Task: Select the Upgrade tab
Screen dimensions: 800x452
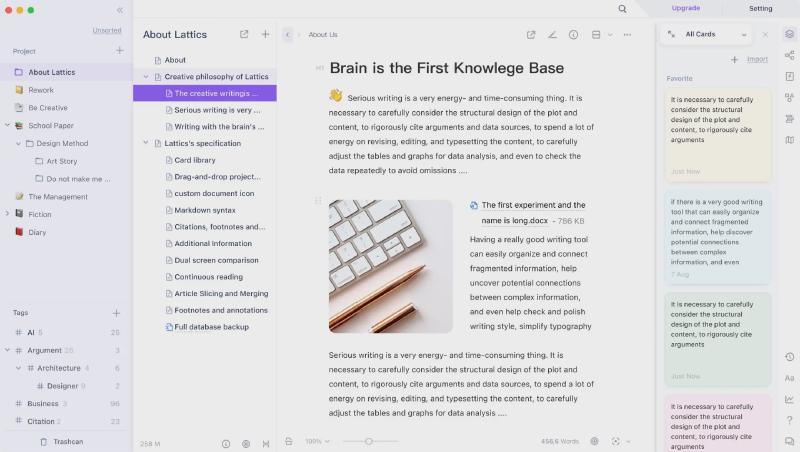Action: click(x=685, y=8)
